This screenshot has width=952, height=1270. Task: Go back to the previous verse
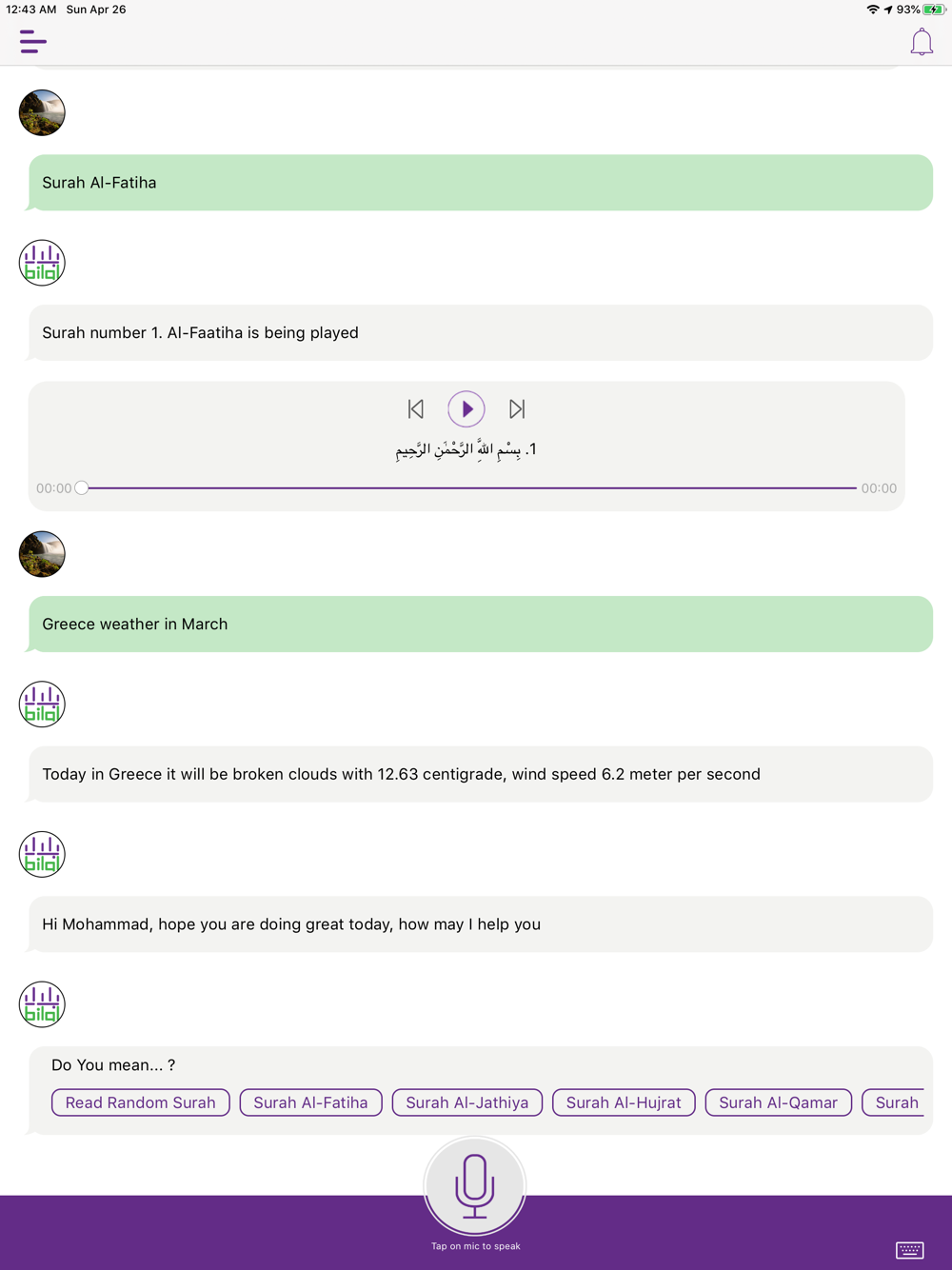pos(416,409)
